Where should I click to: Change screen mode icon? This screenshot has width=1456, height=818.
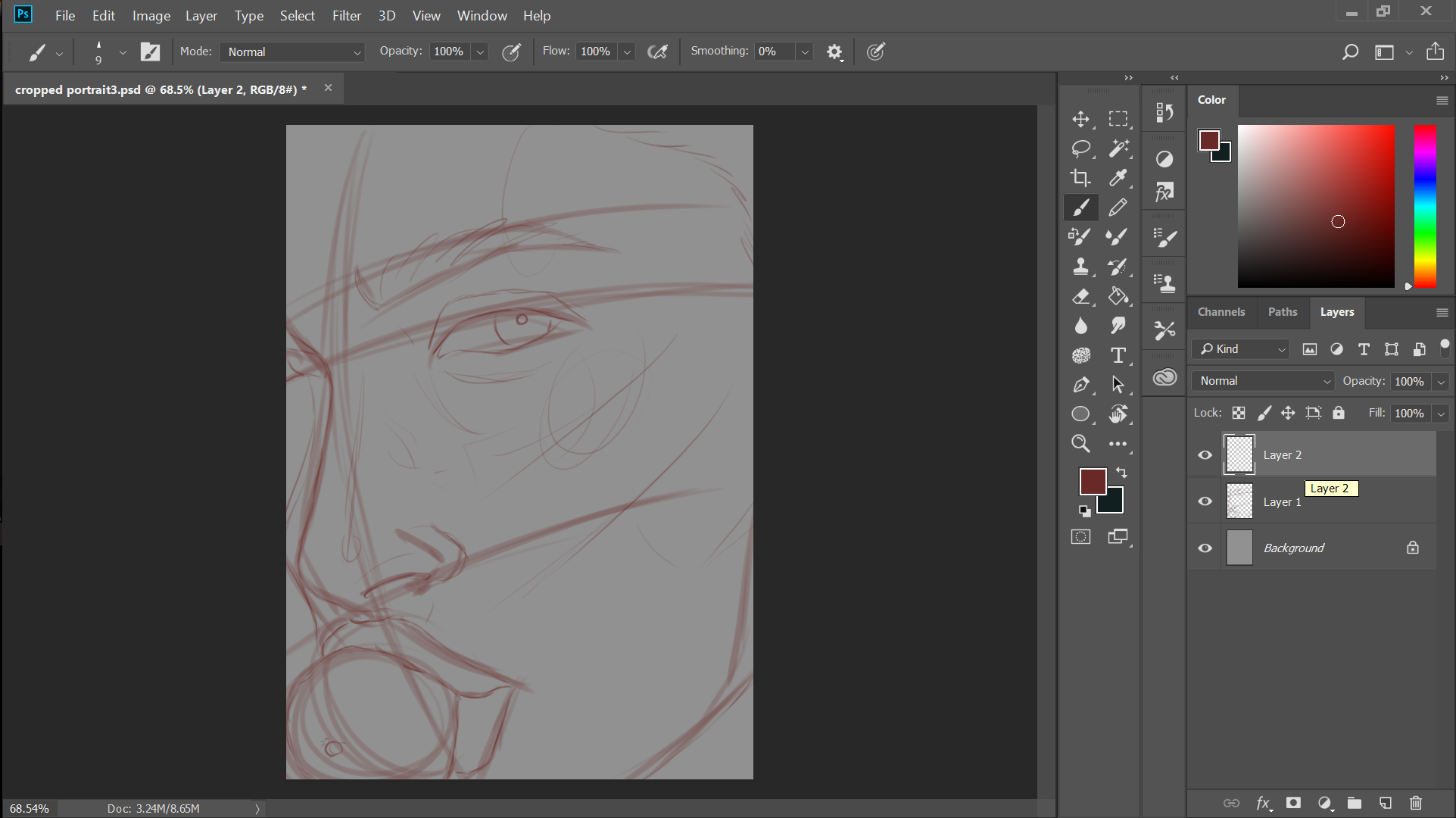coord(1118,537)
